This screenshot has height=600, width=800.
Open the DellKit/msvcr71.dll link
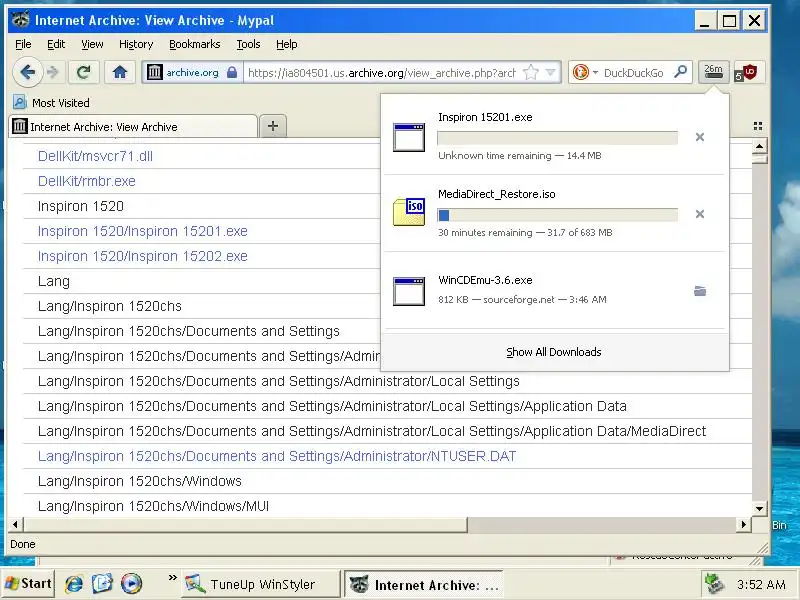coord(95,156)
